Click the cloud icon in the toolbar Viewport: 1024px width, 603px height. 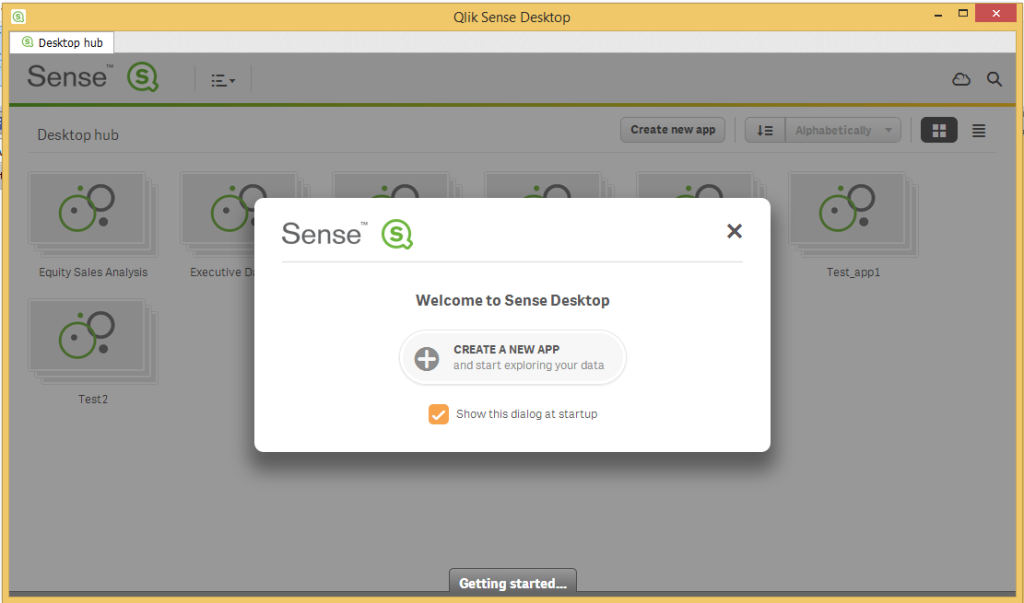[x=960, y=78]
